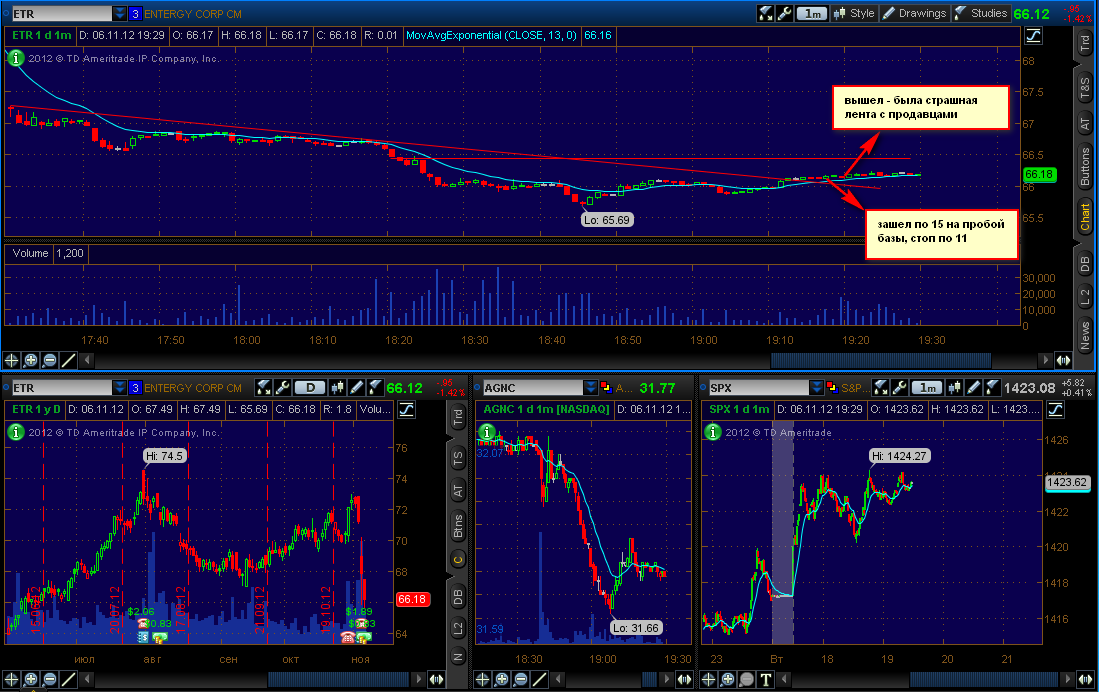Toggle the expand width icon under AGNC chart
This screenshot has width=1099, height=692.
click(683, 679)
